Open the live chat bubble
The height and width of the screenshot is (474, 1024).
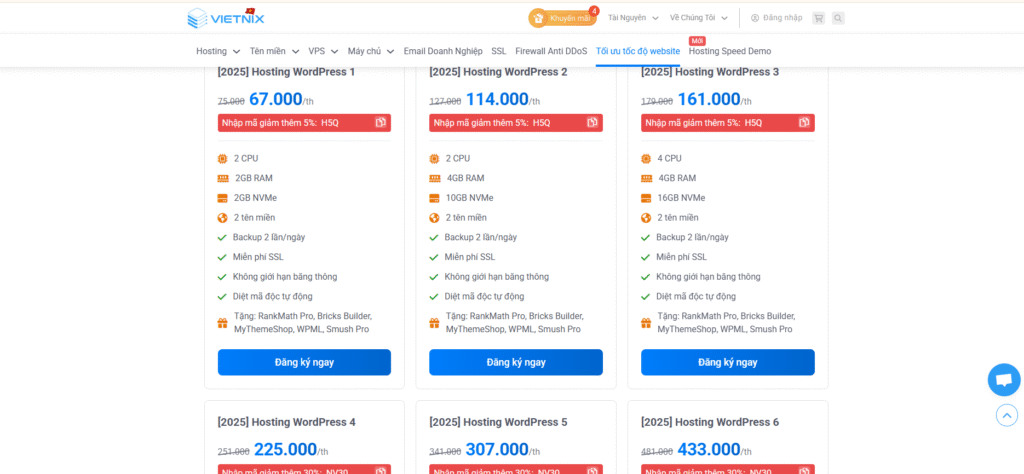point(1003,380)
